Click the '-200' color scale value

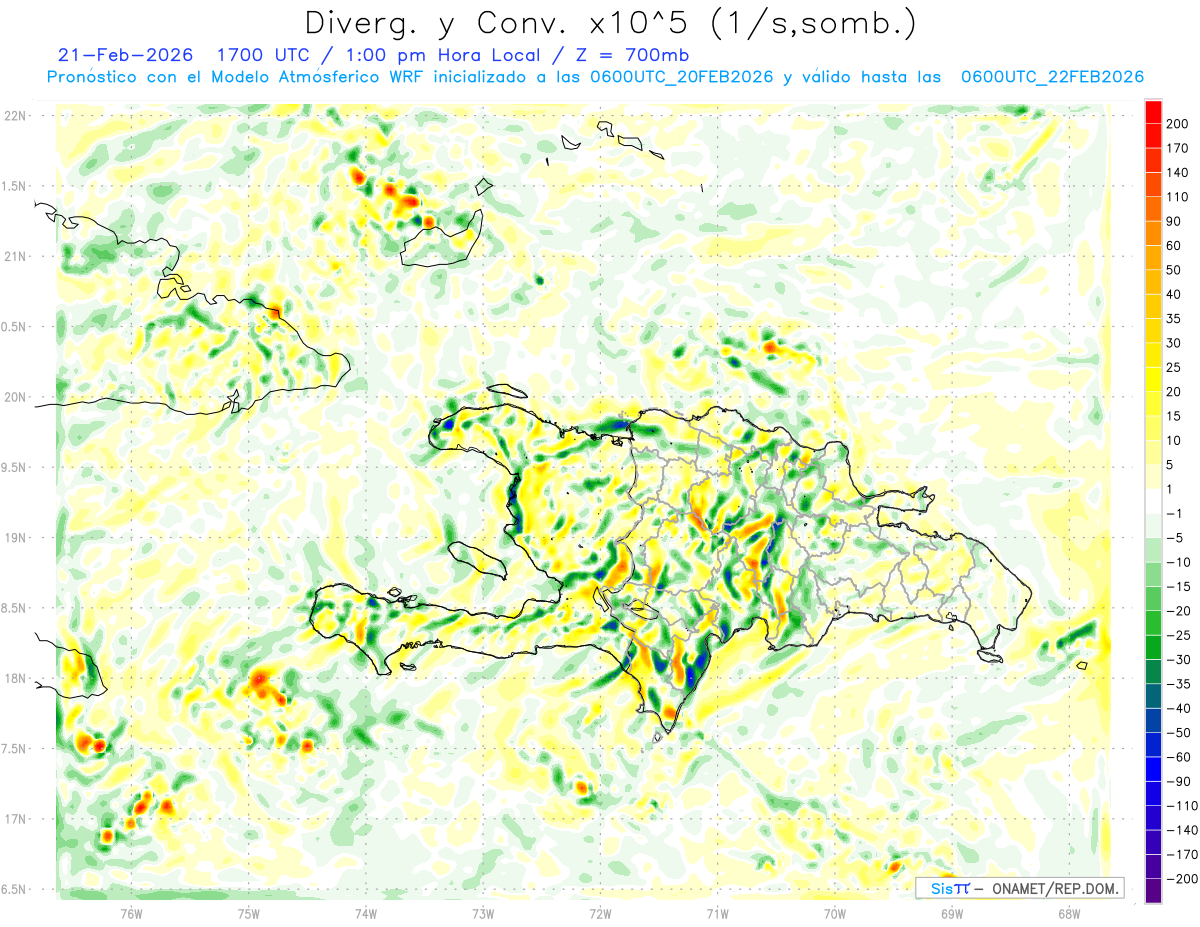(1183, 879)
